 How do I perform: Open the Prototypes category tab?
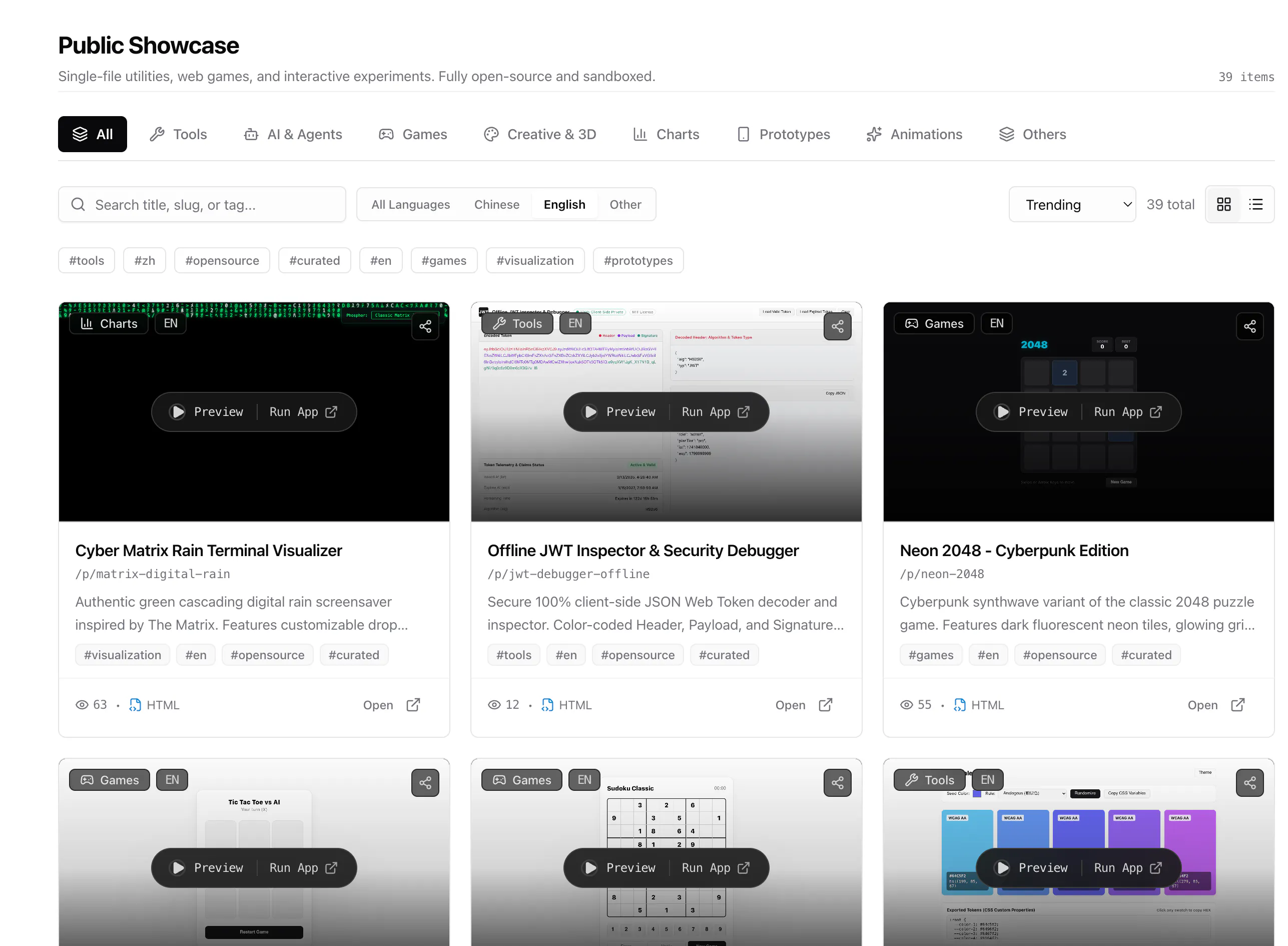(x=783, y=134)
